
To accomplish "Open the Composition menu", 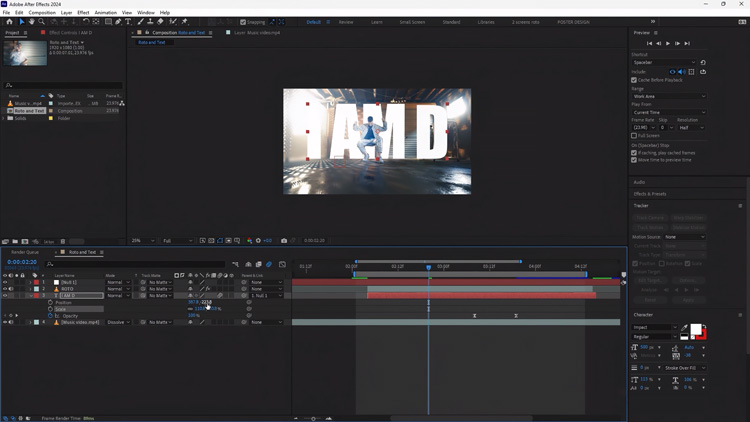I will click(42, 12).
